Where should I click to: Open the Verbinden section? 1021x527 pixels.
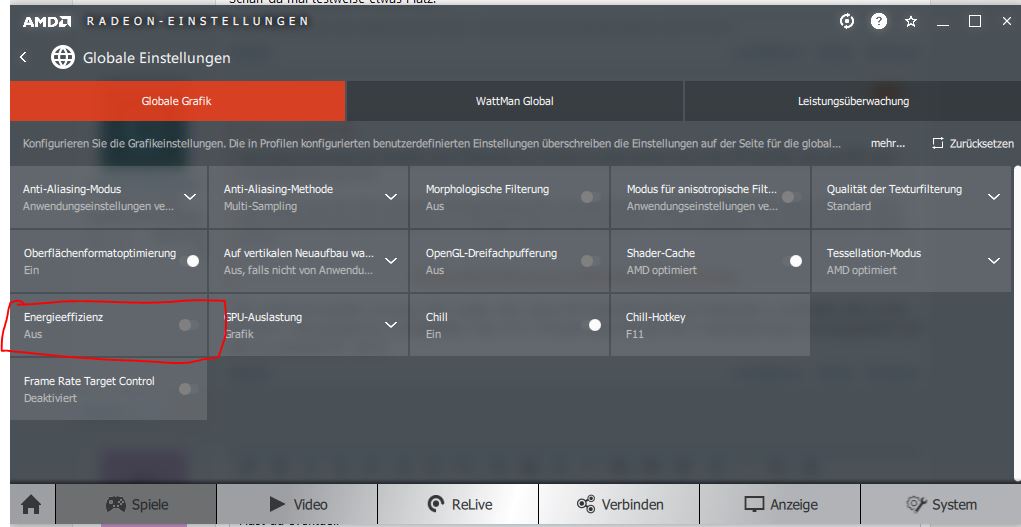click(619, 504)
